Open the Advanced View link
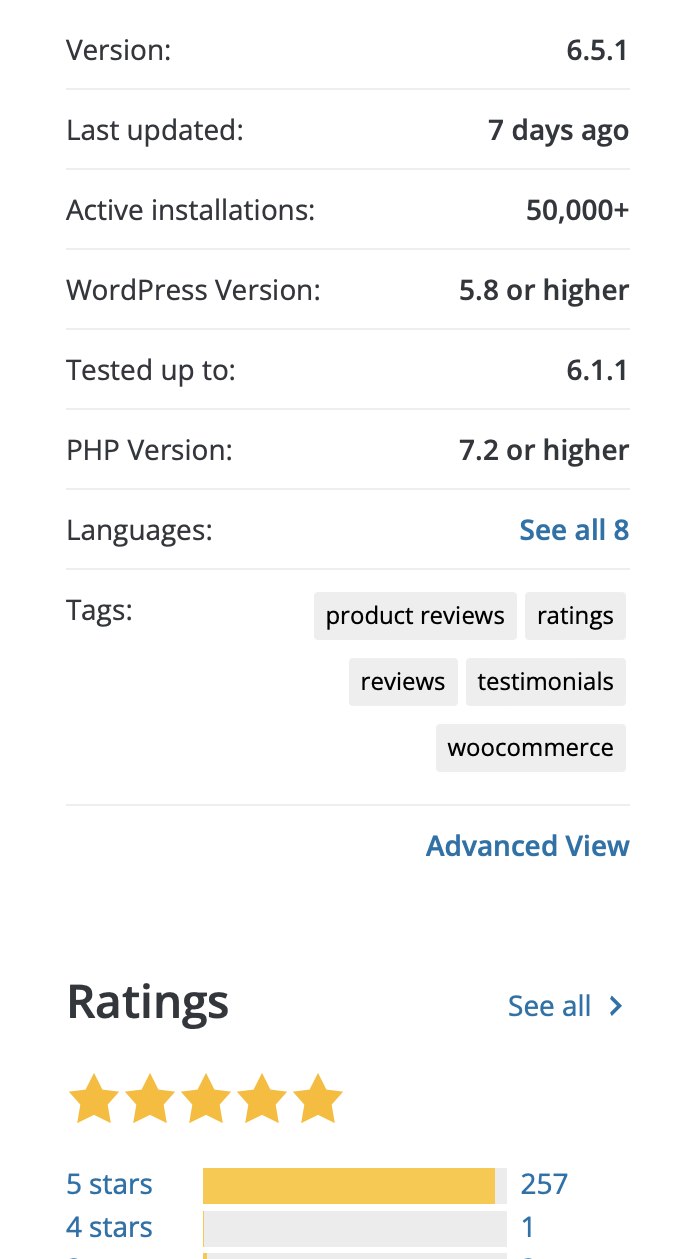This screenshot has width=688, height=1259. [527, 846]
